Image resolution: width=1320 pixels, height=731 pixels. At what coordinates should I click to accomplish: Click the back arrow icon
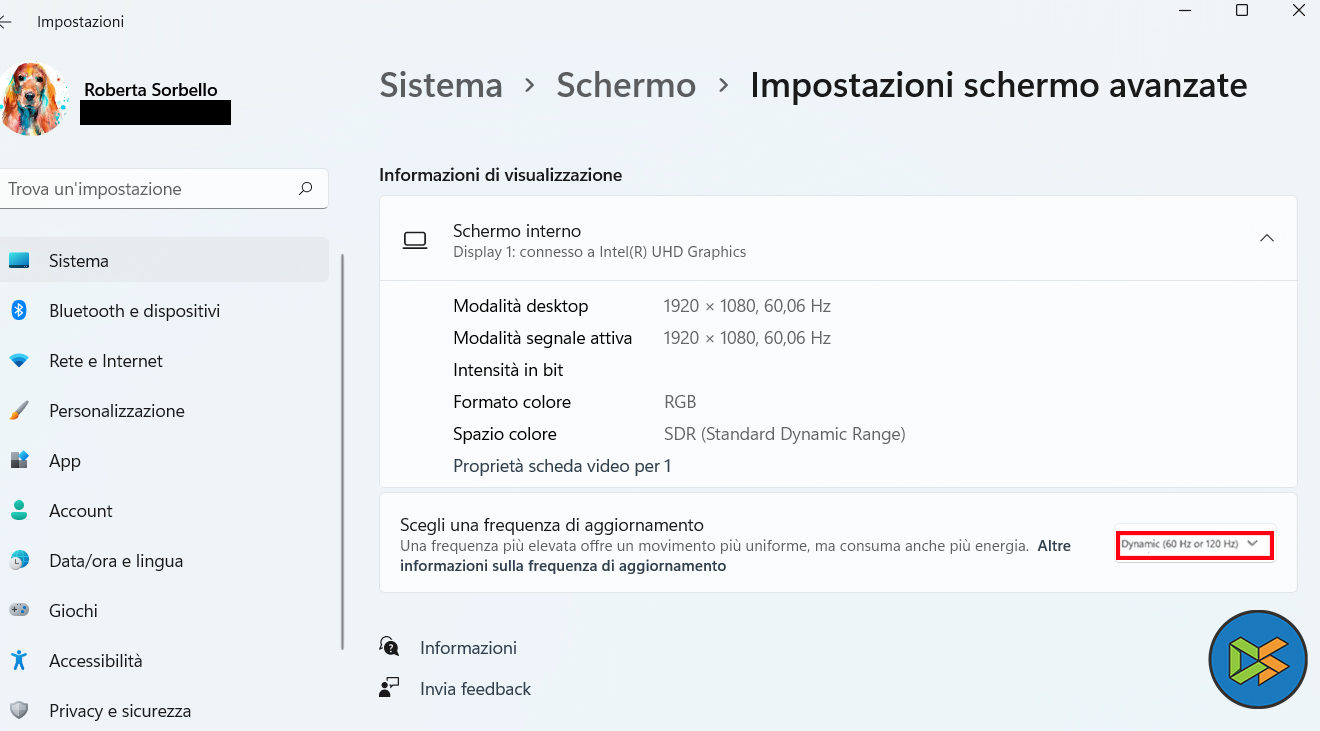(x=6, y=22)
